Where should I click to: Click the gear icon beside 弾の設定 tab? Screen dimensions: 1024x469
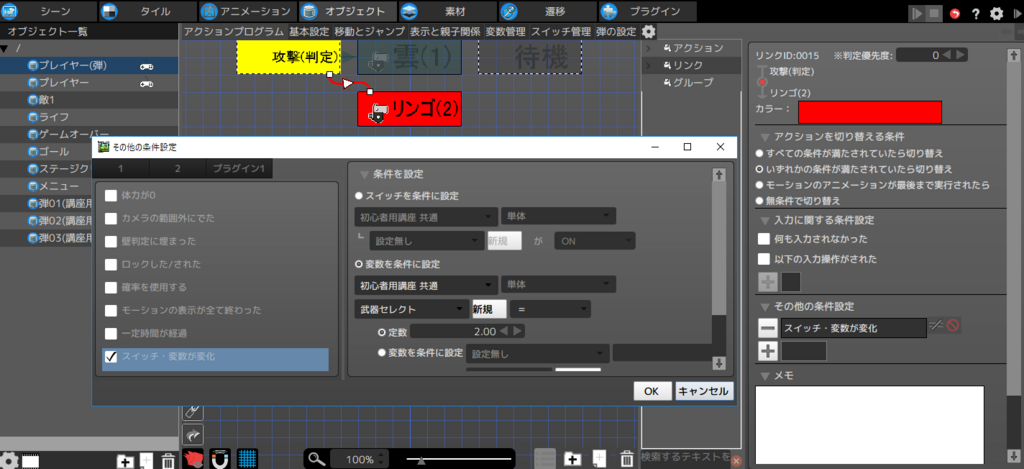tap(648, 31)
